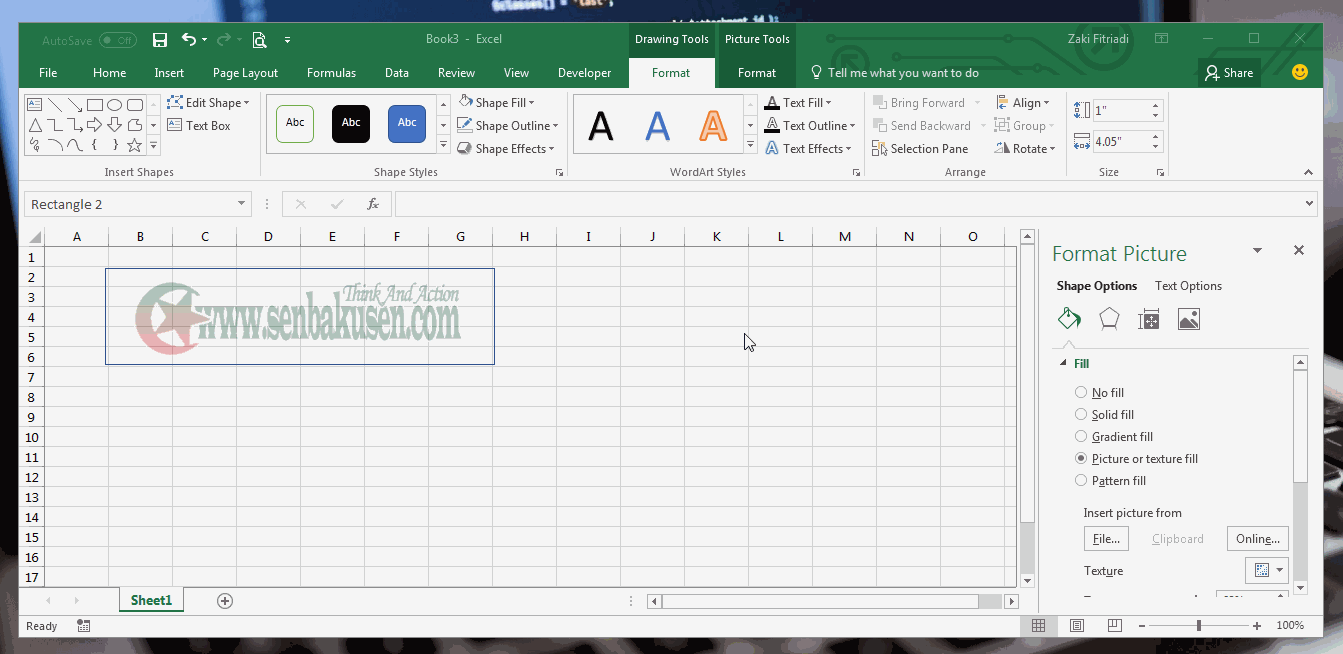This screenshot has height=654, width=1343.
Task: Apply the blue fill Abc shape style
Action: [x=407, y=123]
